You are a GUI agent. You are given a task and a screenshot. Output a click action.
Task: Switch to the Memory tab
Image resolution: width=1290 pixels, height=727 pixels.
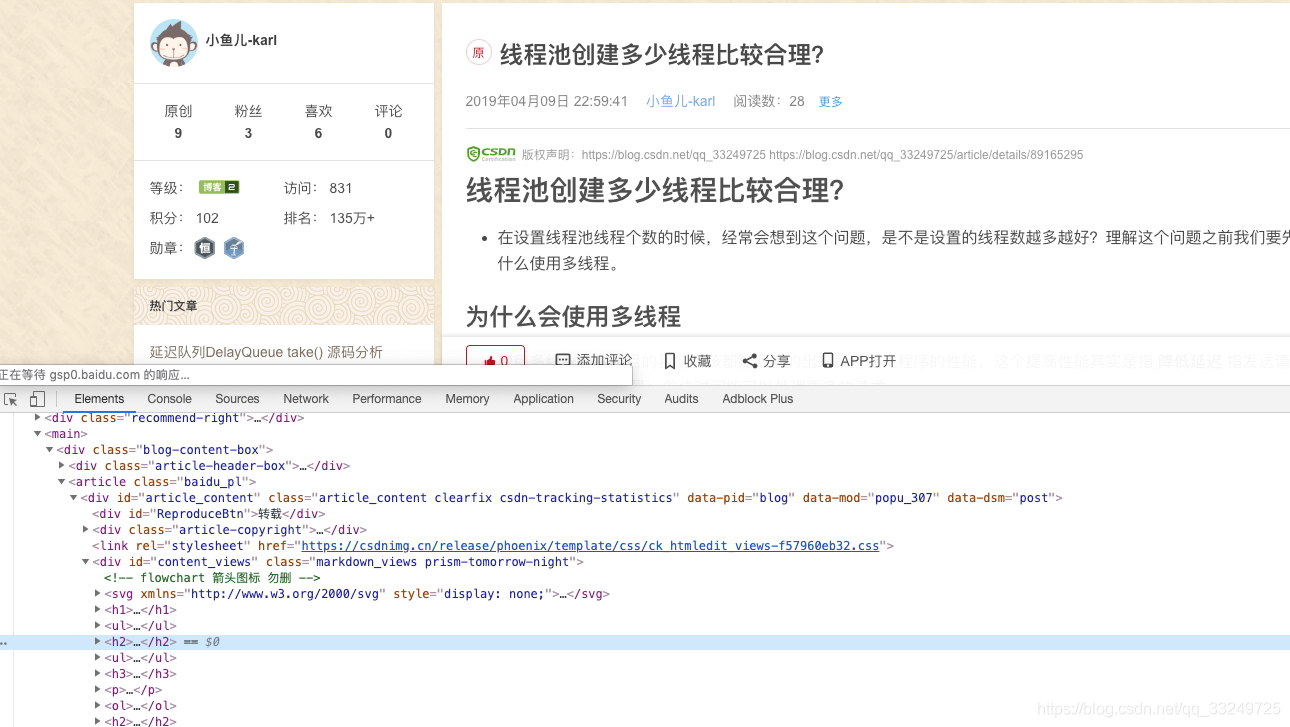467,398
